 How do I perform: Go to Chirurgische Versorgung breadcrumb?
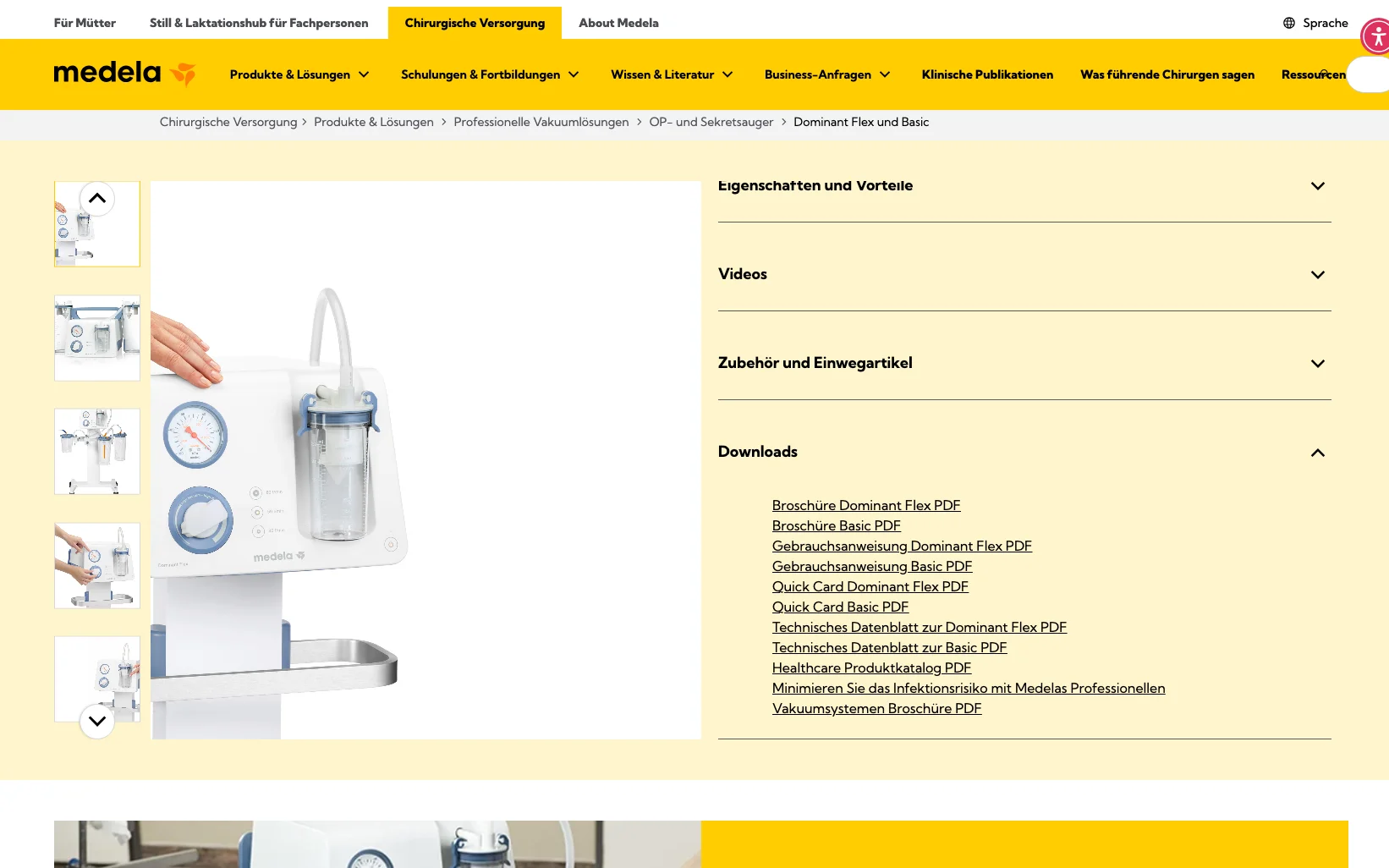point(228,122)
